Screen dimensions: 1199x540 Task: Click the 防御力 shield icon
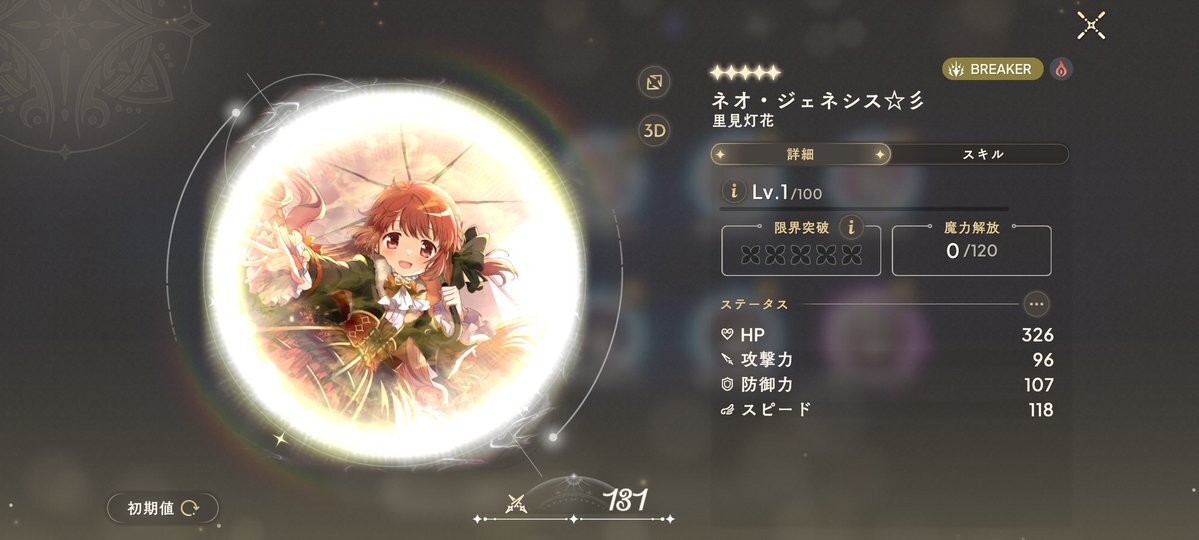[x=727, y=384]
